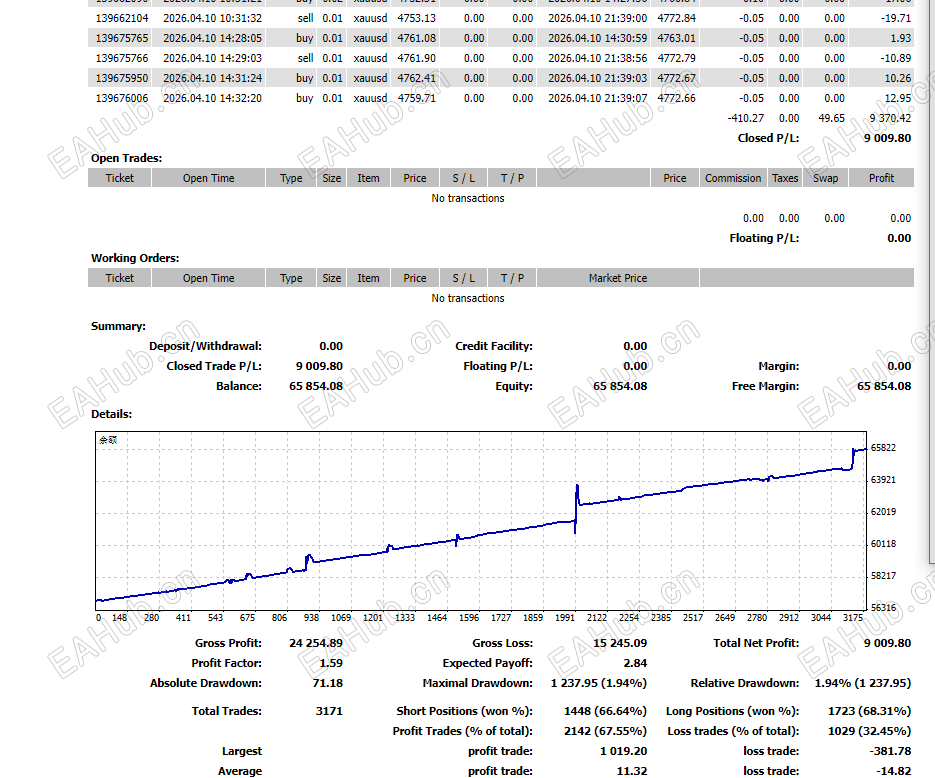Select ticket number 139662104
This screenshot has width=935, height=778.
coord(122,18)
